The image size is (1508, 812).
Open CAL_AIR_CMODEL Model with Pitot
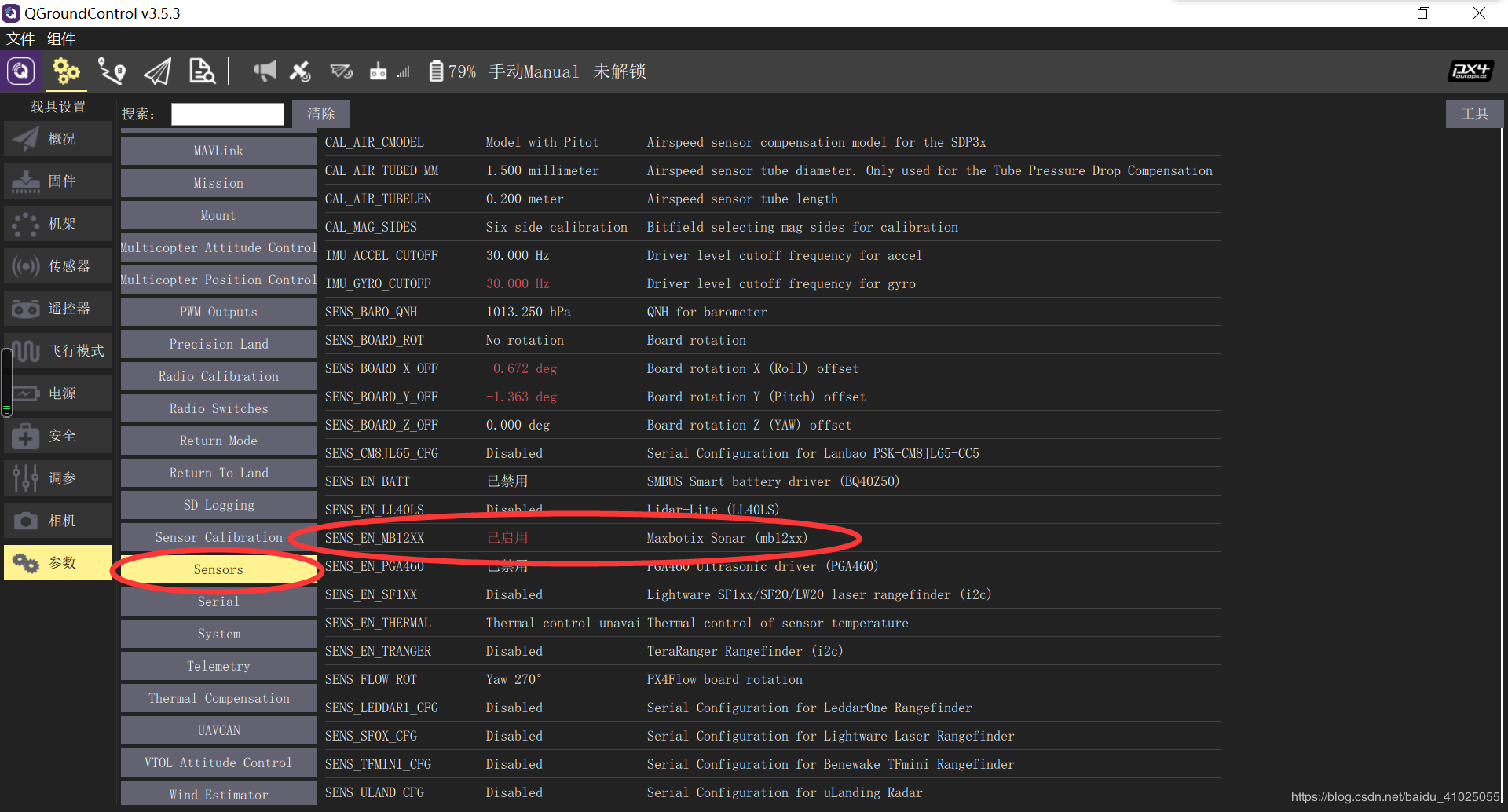(x=771, y=142)
